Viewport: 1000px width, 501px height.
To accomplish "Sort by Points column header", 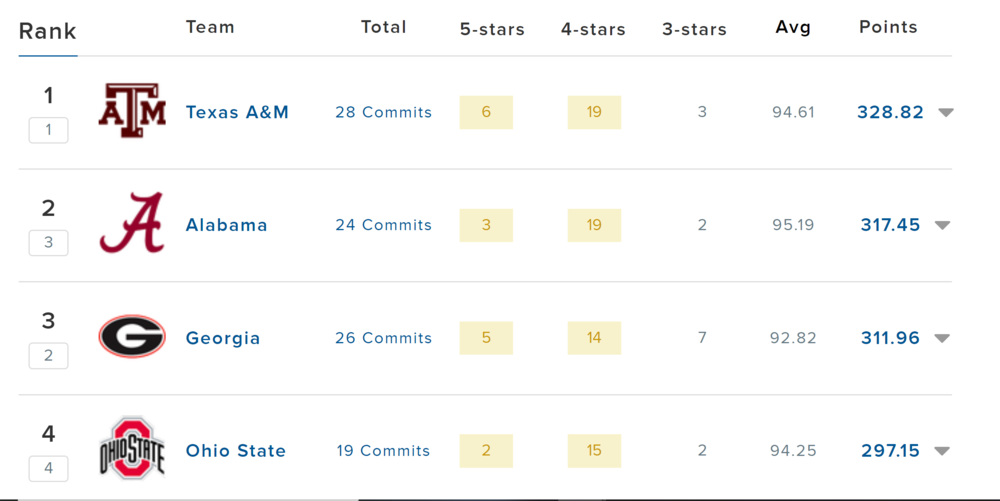I will tap(888, 28).
